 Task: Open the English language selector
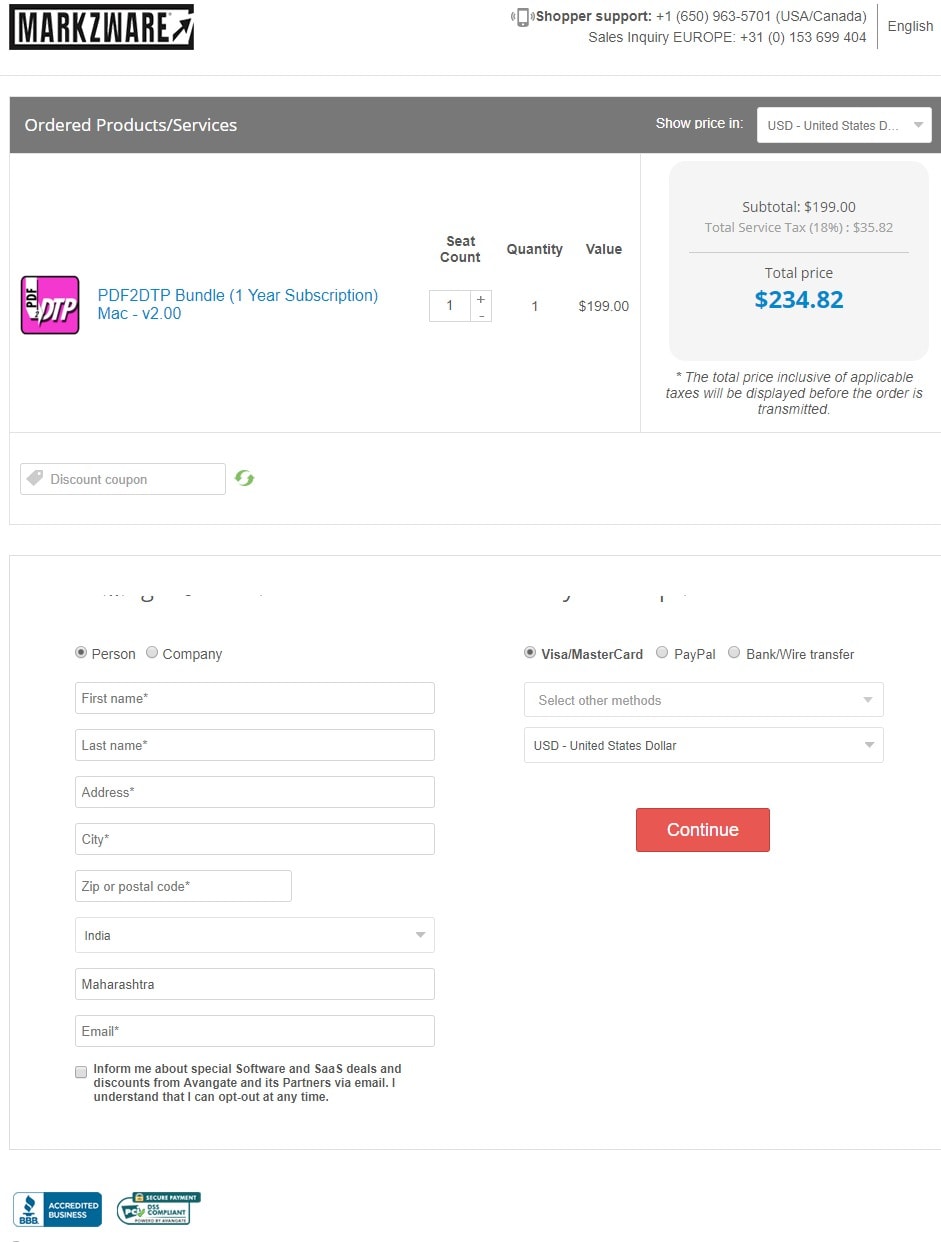coord(910,26)
